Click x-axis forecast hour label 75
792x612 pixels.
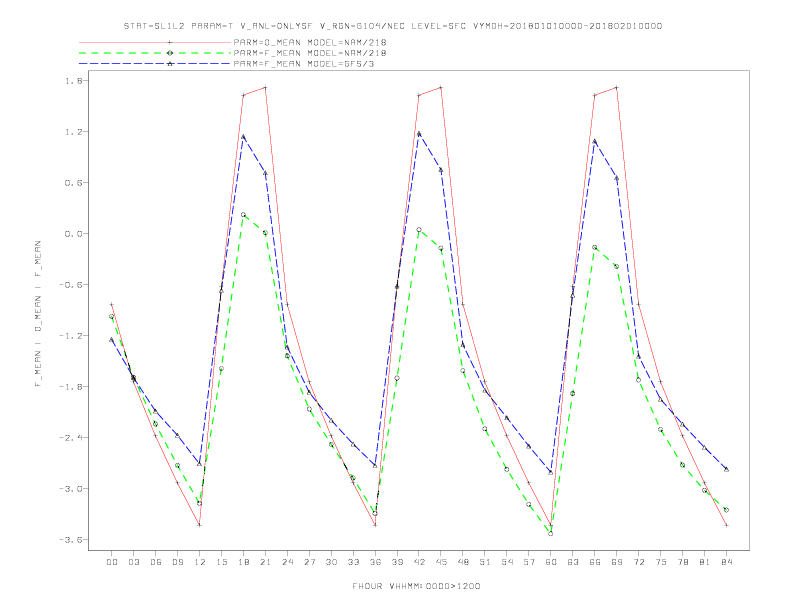[661, 562]
